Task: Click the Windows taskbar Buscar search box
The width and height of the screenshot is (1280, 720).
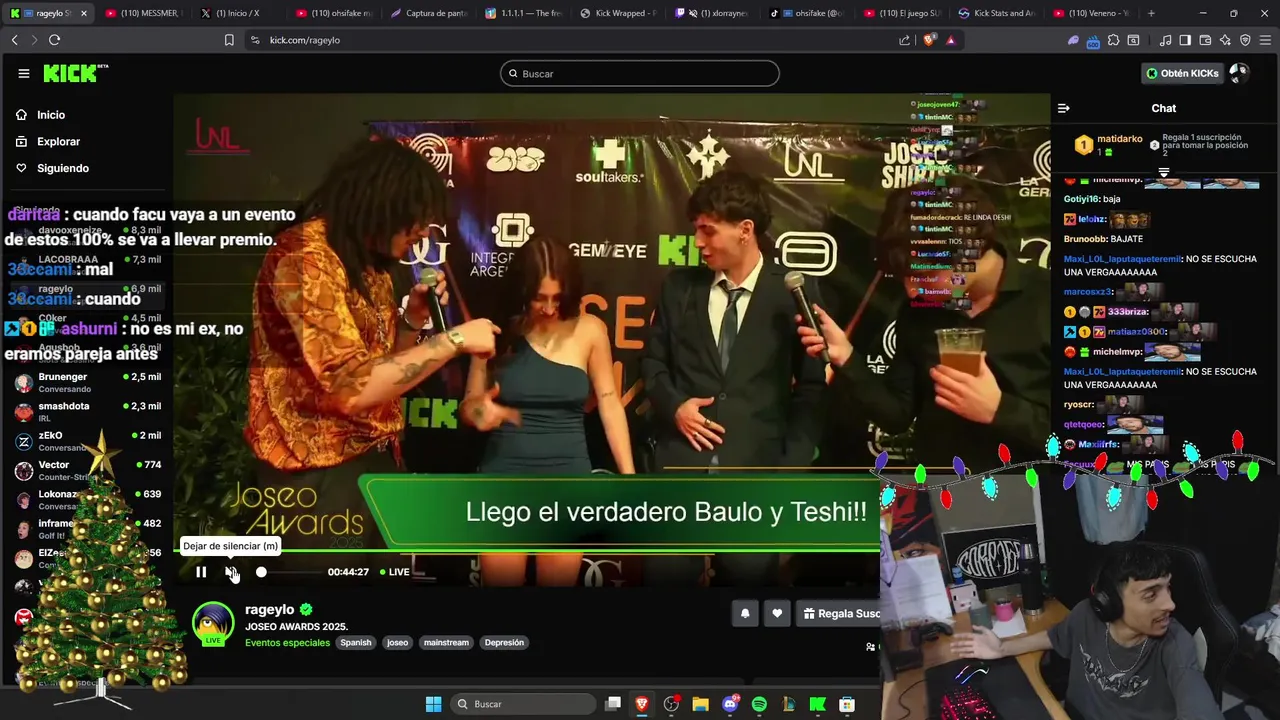Action: (521, 704)
